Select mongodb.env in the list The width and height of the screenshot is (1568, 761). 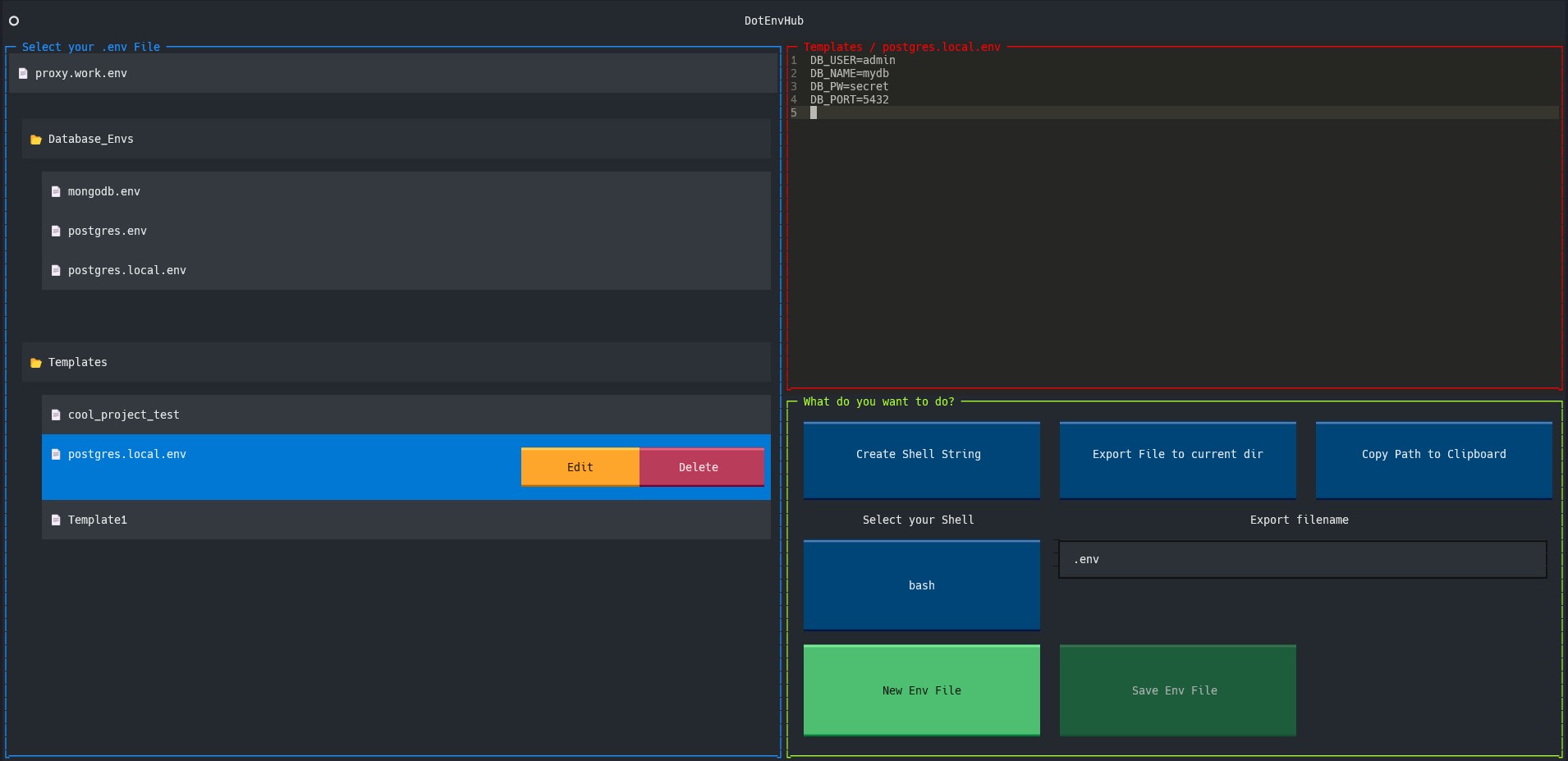(x=406, y=191)
